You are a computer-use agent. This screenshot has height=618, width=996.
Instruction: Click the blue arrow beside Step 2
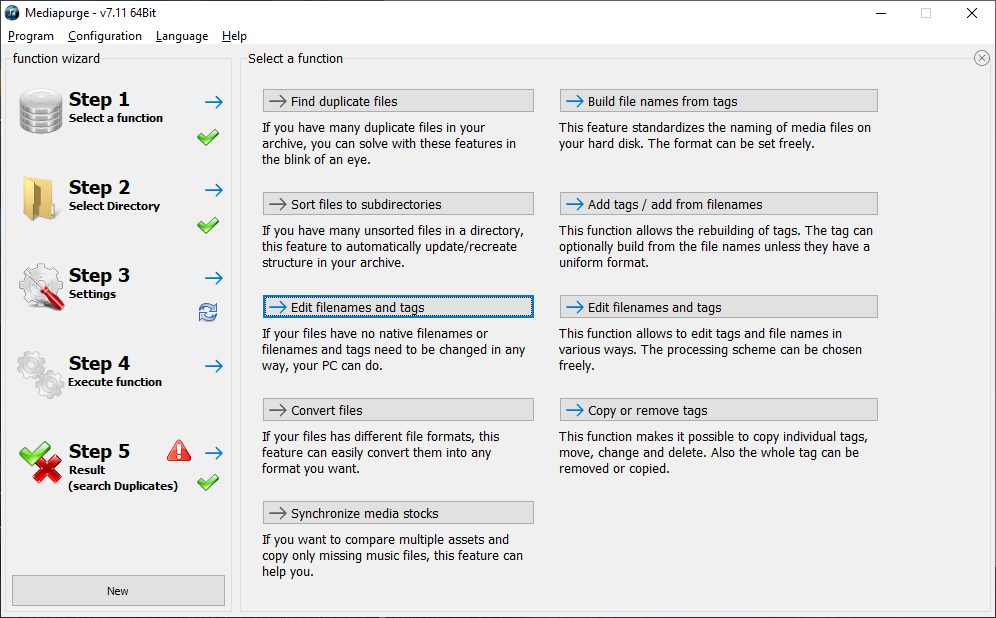214,190
